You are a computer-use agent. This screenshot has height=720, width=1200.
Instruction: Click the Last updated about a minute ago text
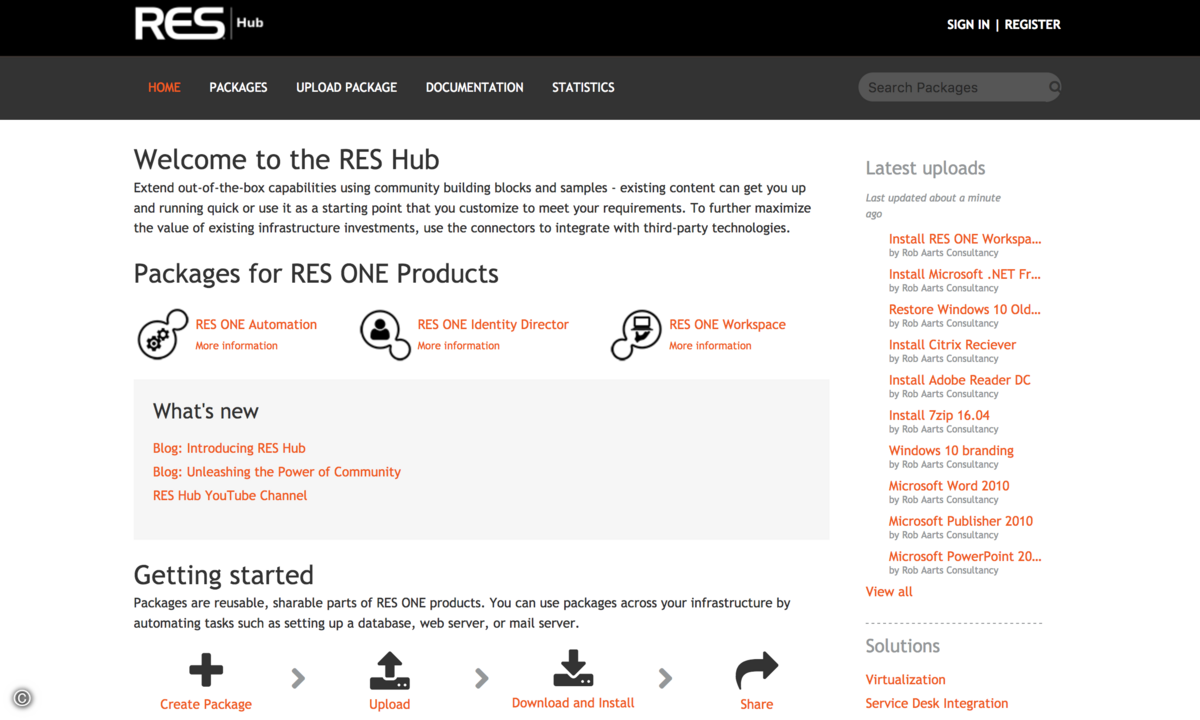(933, 206)
